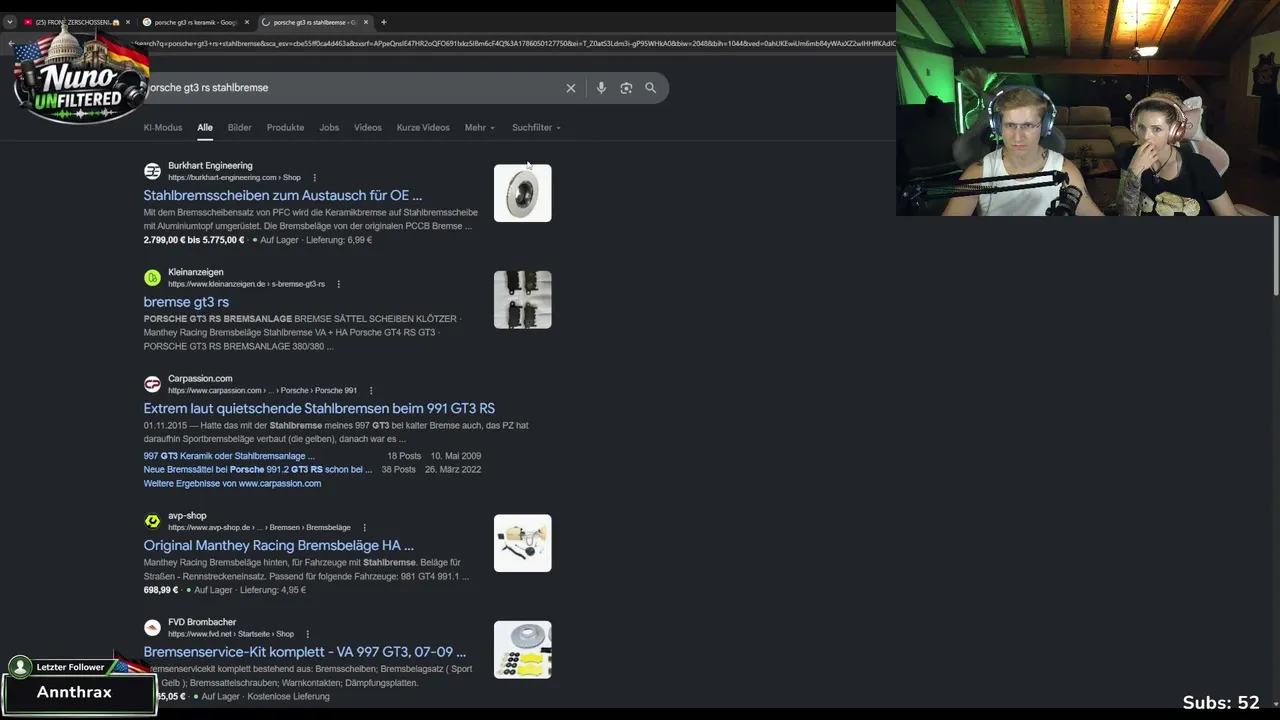Click the burkhart-engineering.com URL breadcrumb
The height and width of the screenshot is (720, 1280).
[x=234, y=178]
